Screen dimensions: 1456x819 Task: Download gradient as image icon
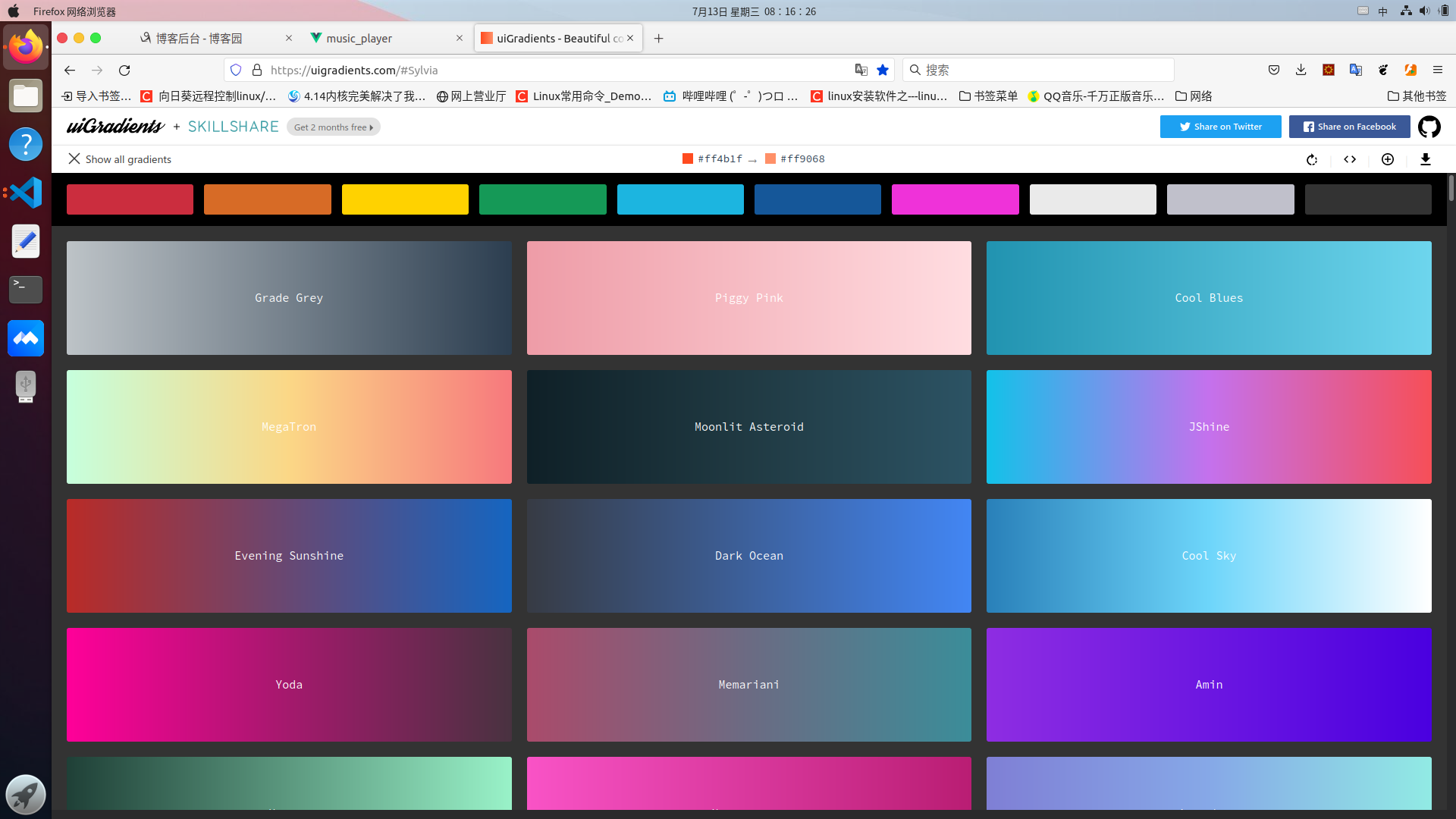pos(1426,159)
